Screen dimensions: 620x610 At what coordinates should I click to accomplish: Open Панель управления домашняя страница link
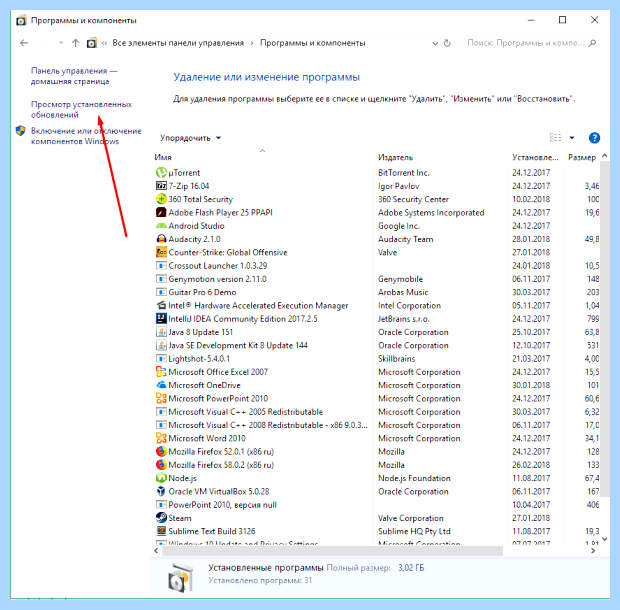(x=74, y=76)
